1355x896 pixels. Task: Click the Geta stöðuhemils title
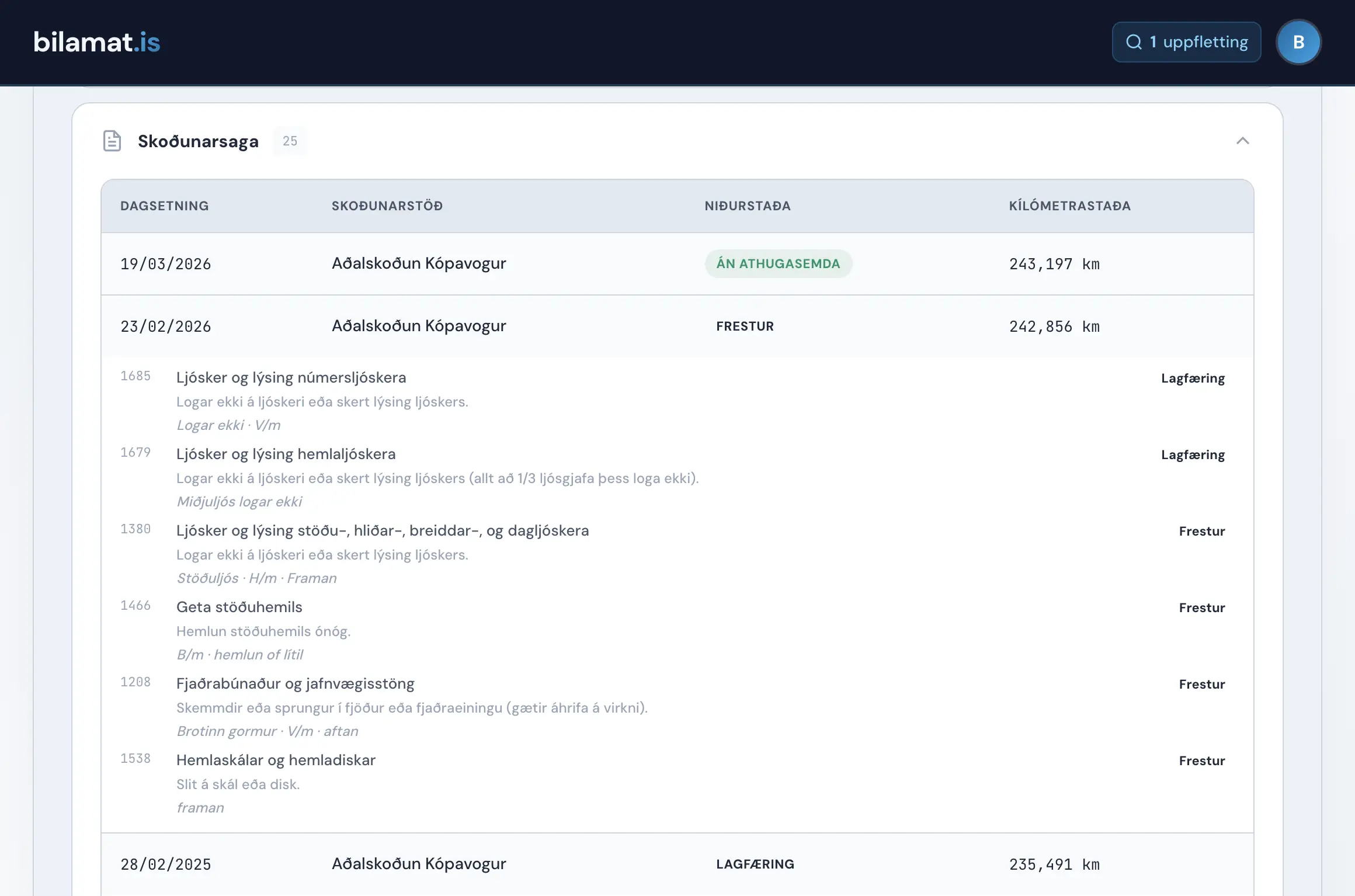pyautogui.click(x=239, y=607)
